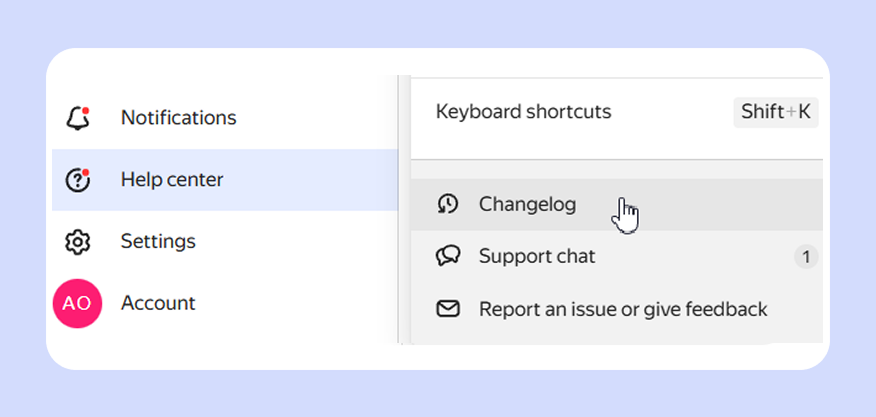This screenshot has height=417, width=876.
Task: Click the red dot on the bell icon
Action: (86, 111)
